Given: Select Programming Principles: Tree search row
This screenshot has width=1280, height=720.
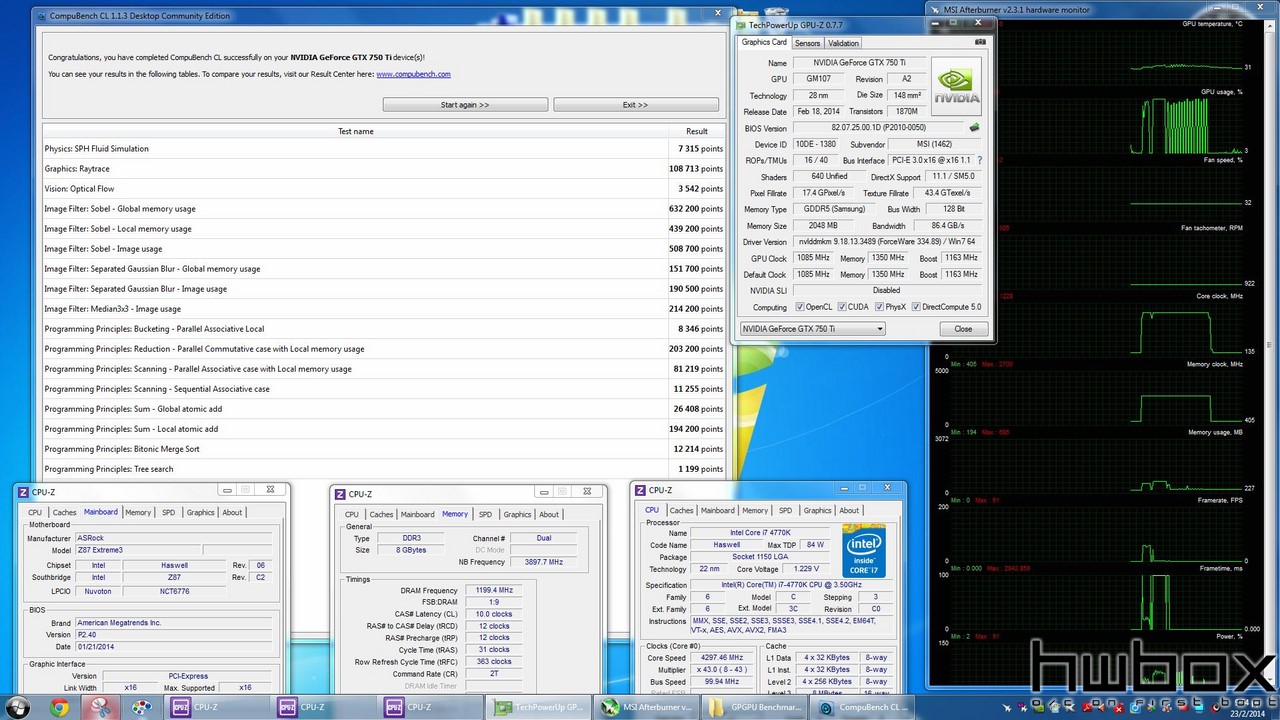Looking at the screenshot, I should click(x=384, y=469).
